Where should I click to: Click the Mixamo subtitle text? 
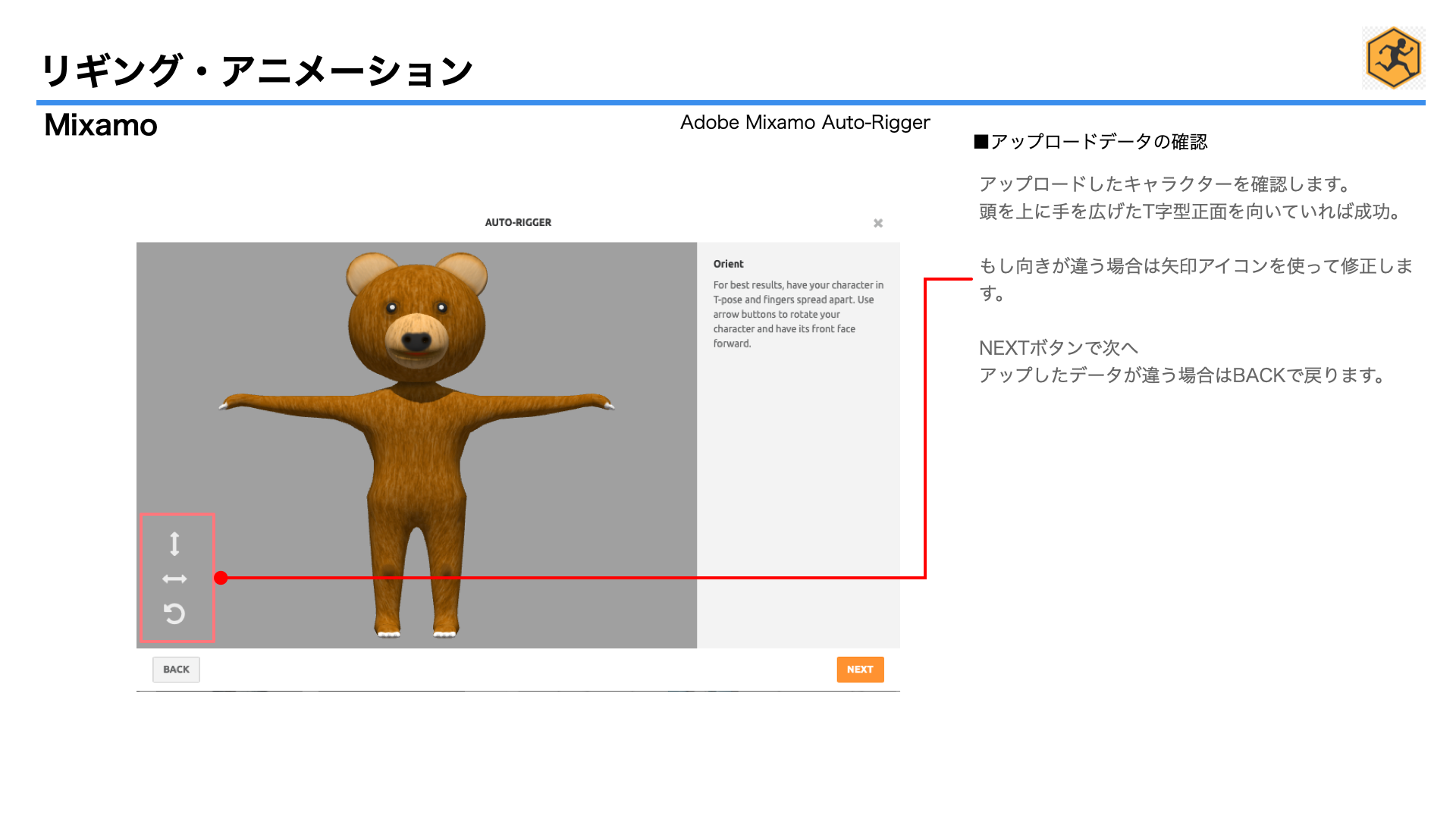pyautogui.click(x=101, y=125)
